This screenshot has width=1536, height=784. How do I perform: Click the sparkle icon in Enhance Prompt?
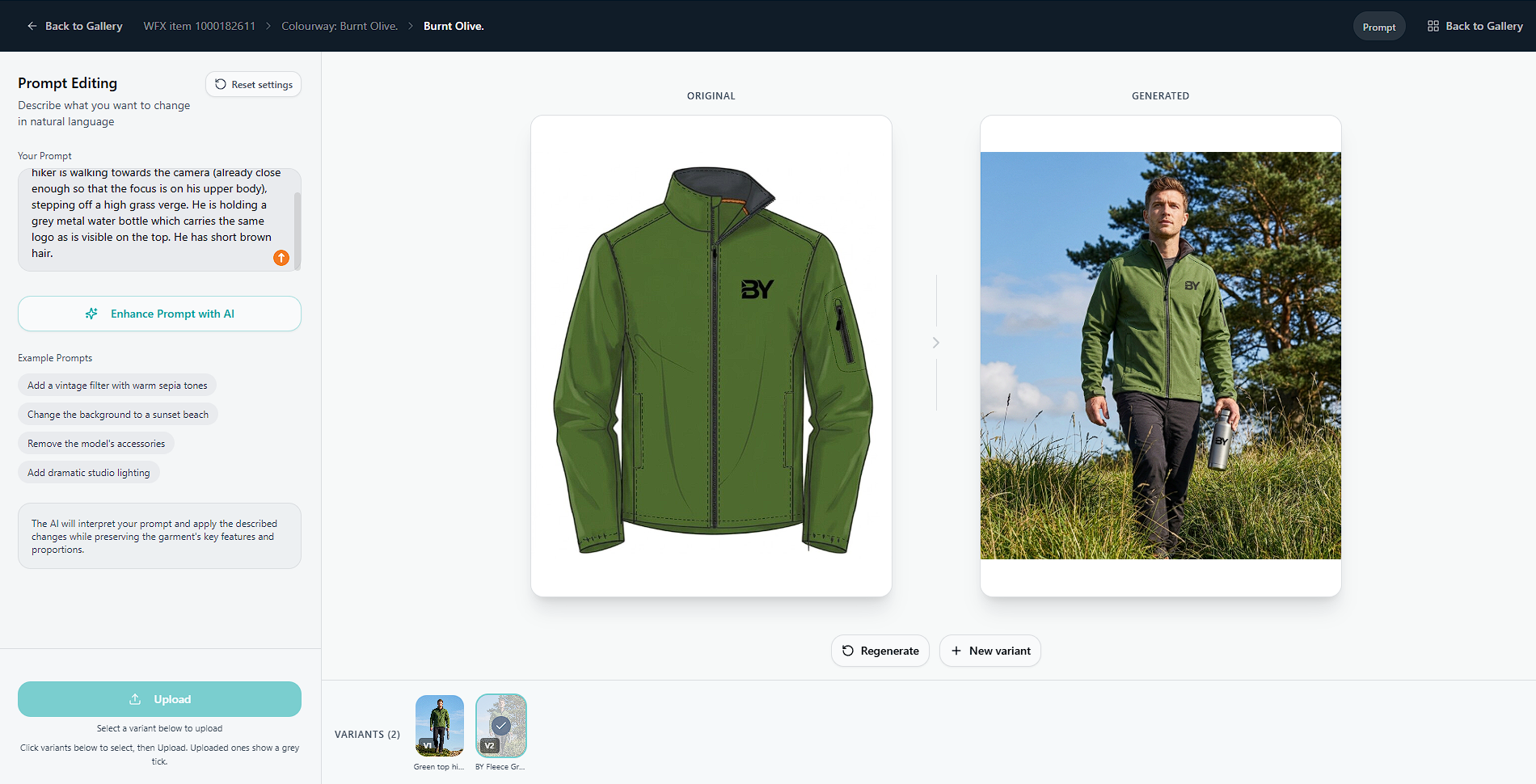(91, 314)
